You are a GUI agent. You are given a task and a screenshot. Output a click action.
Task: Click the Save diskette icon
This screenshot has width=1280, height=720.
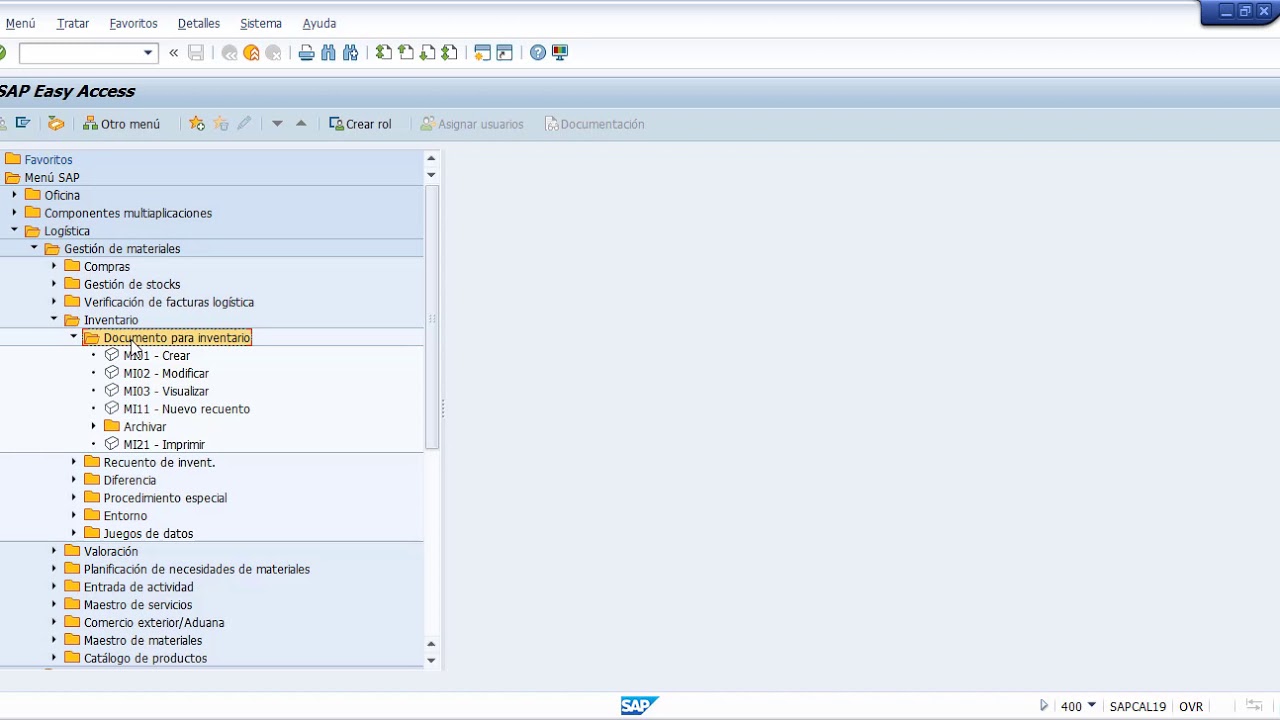click(196, 53)
